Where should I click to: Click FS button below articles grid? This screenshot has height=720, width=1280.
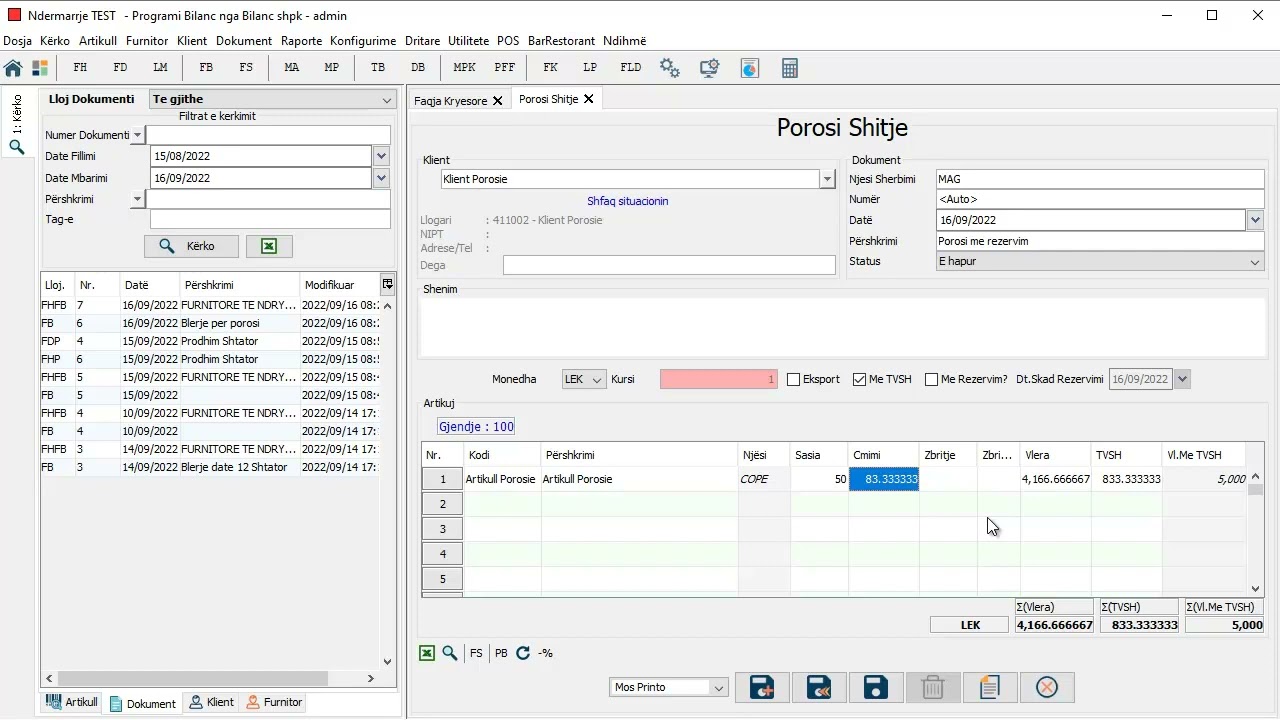coord(476,653)
